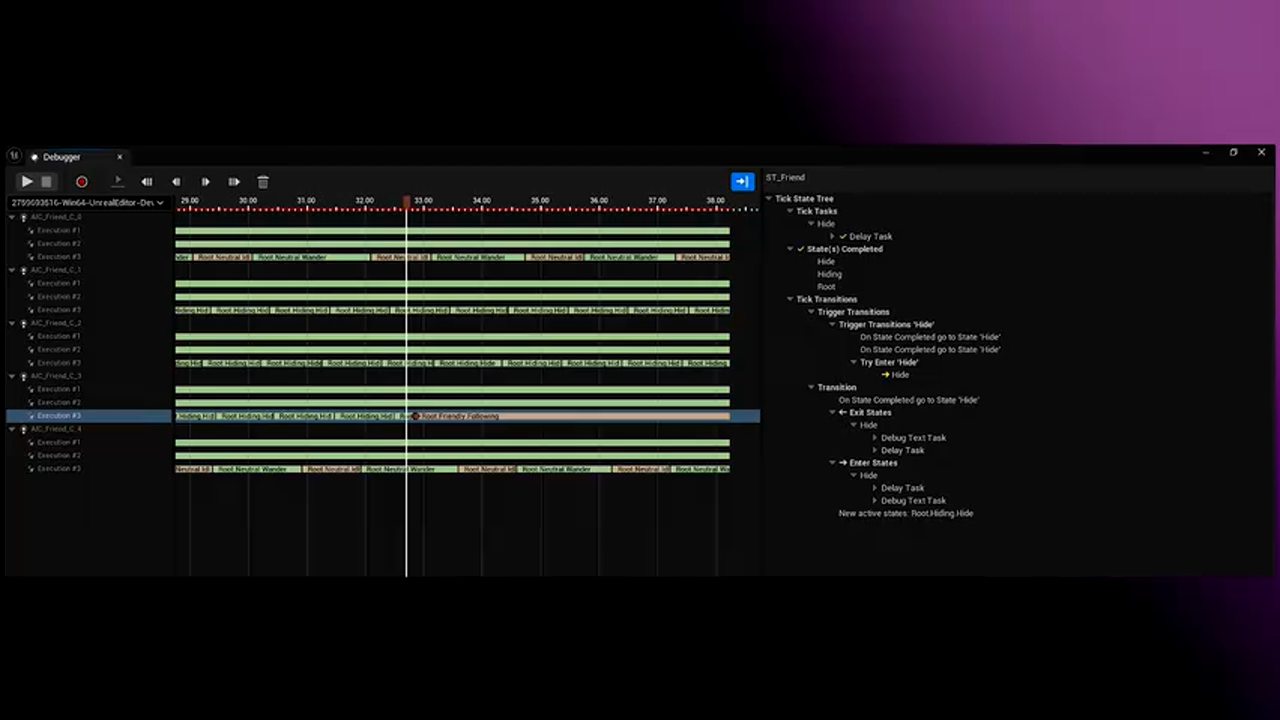
Task: Jump to the last frame with the fast-forward icon
Action: pos(233,181)
